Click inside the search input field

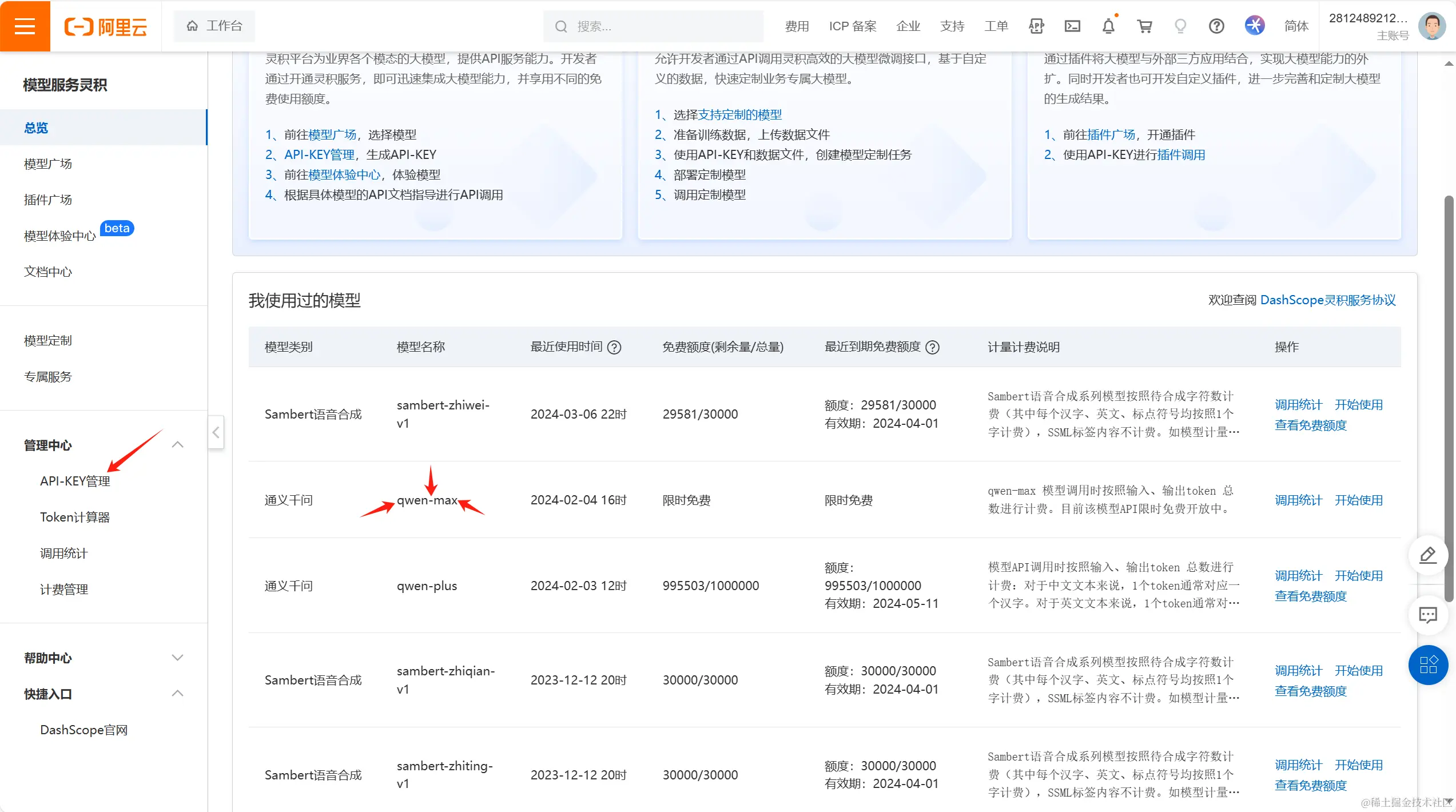click(x=652, y=26)
